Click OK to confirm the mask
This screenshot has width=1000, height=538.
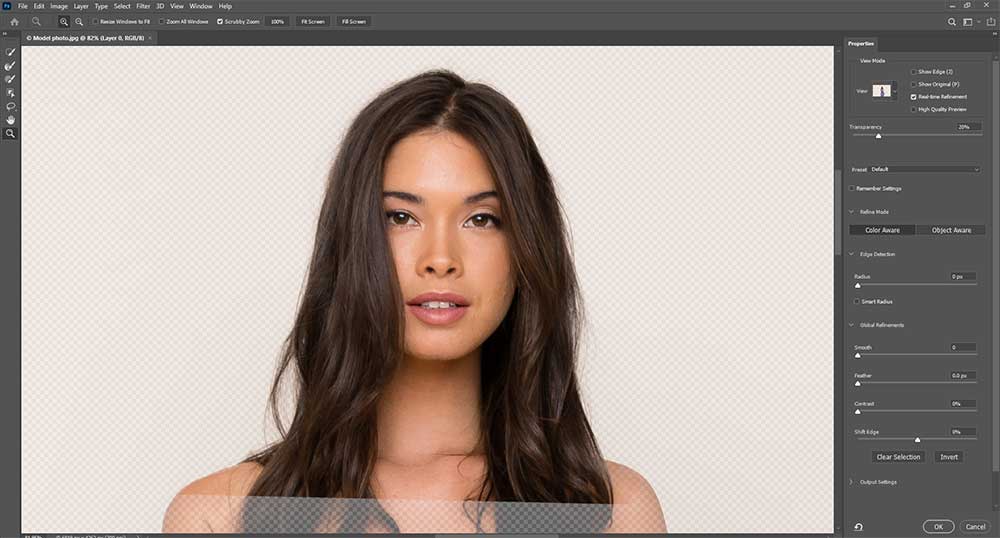pyautogui.click(x=938, y=527)
